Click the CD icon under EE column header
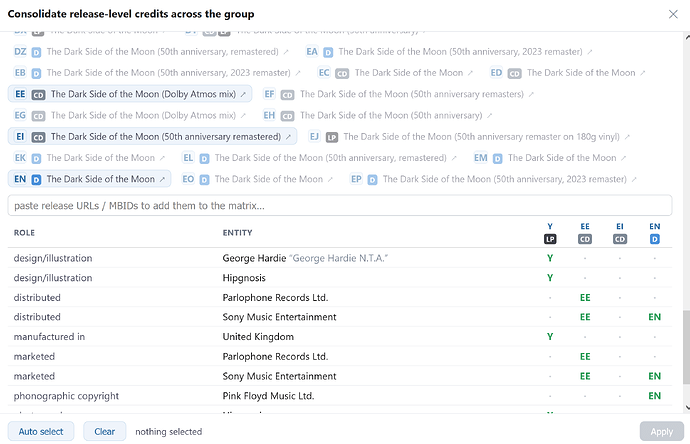This screenshot has width=690, height=444. pos(585,239)
